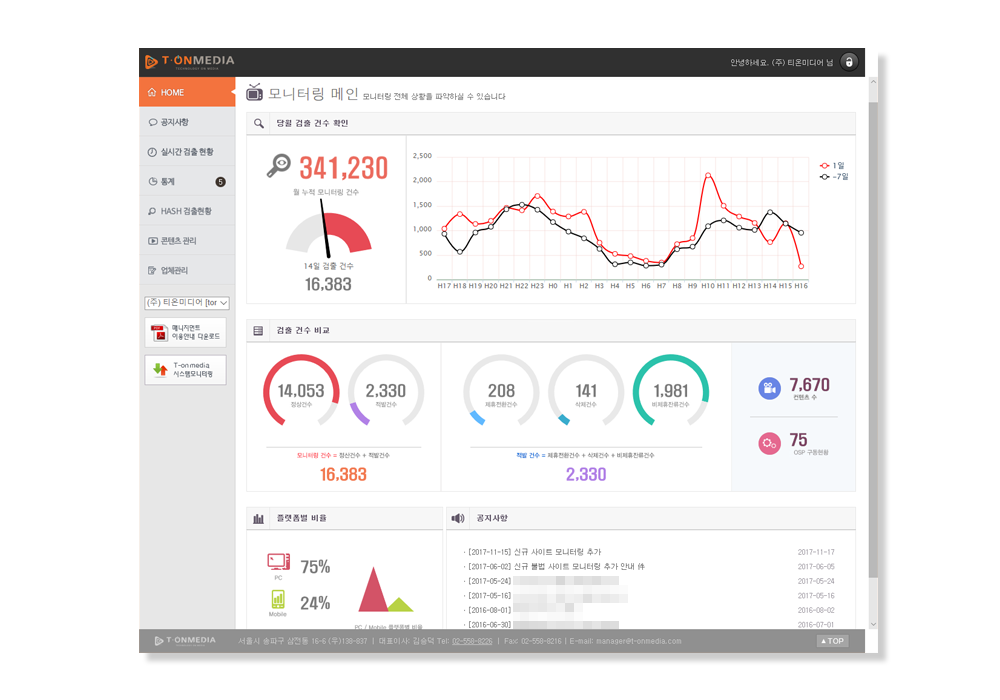Click the 7,670 컨텐츠 수 value
Image resolution: width=1000 pixels, height=700 pixels.
click(x=810, y=384)
